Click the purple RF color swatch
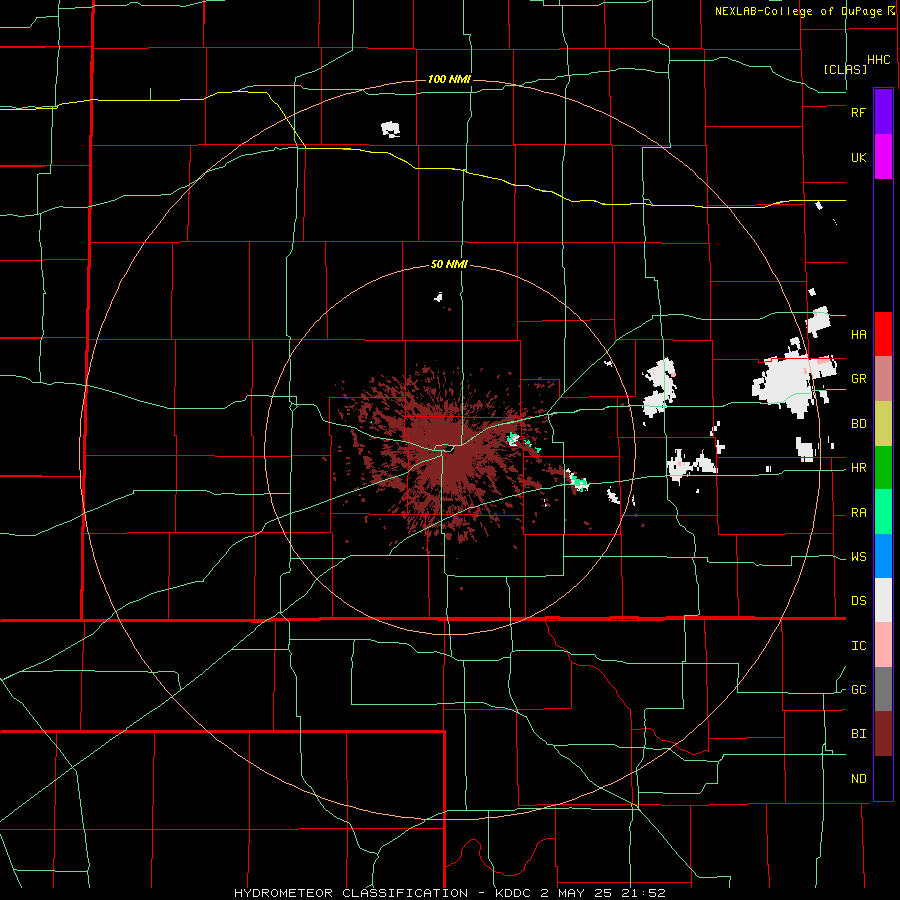Viewport: 900px width, 900px height. click(883, 112)
